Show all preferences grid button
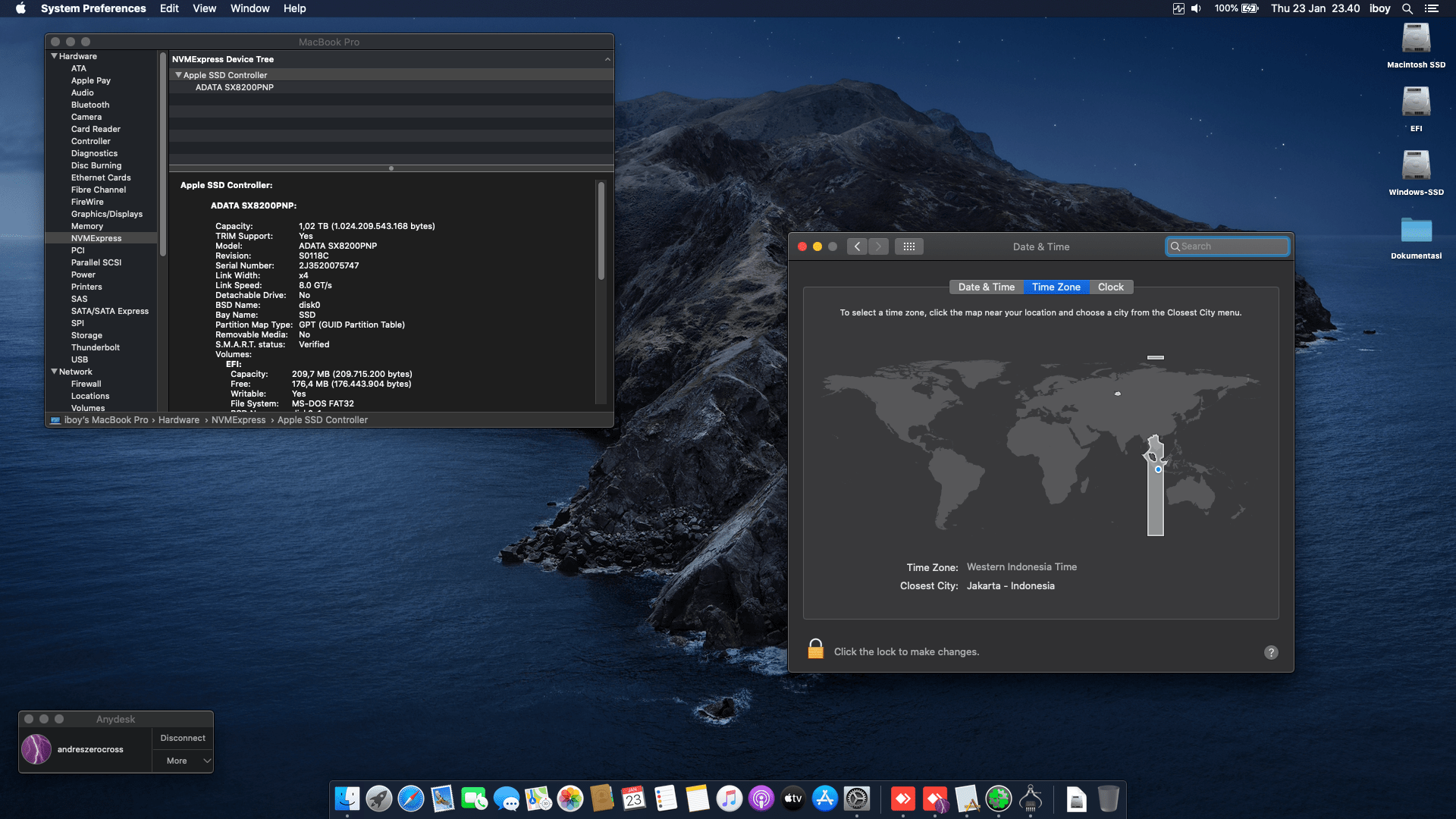1456x819 pixels. point(908,246)
